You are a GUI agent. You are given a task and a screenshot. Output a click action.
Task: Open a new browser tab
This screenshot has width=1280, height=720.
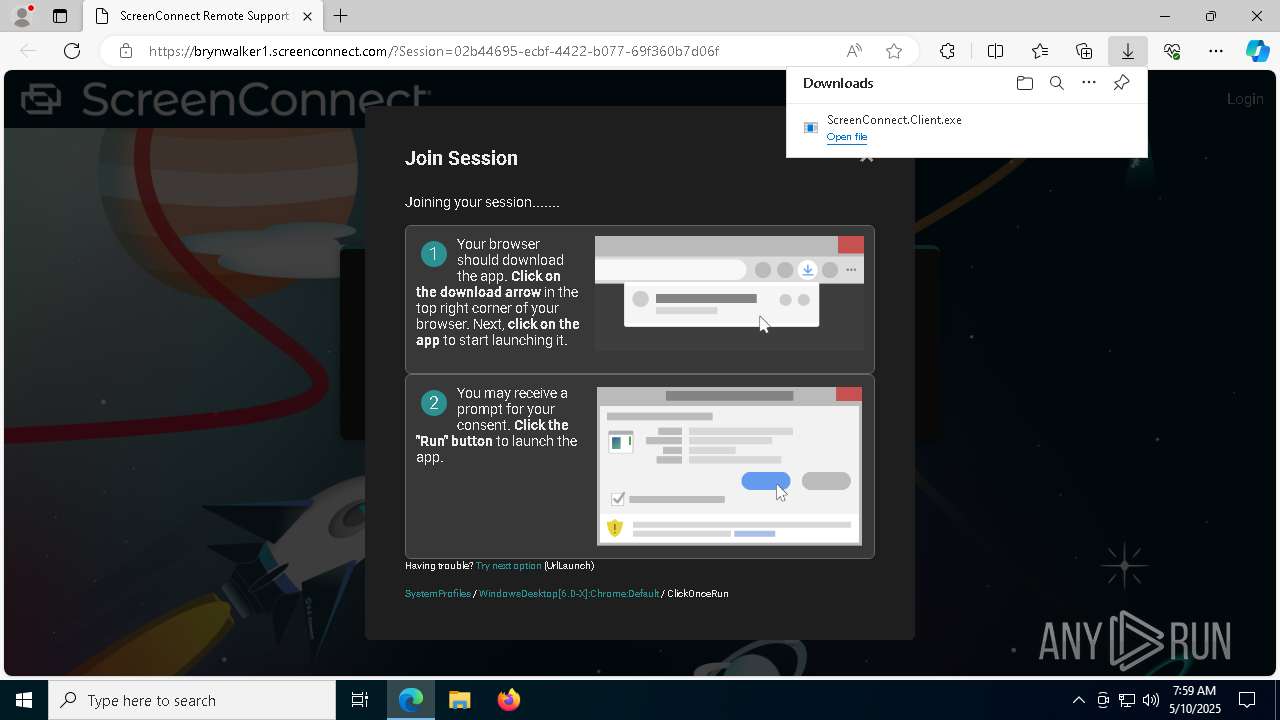pos(341,16)
